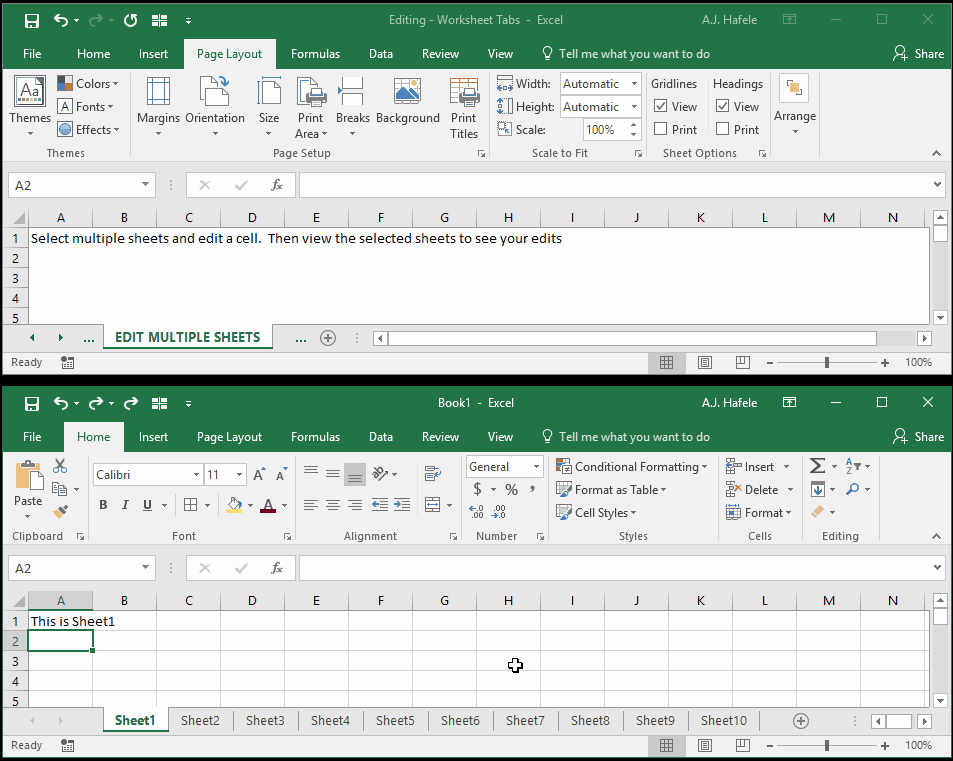Click cell A1 'This is Sheet1'
The width and height of the screenshot is (953, 761).
(x=61, y=621)
